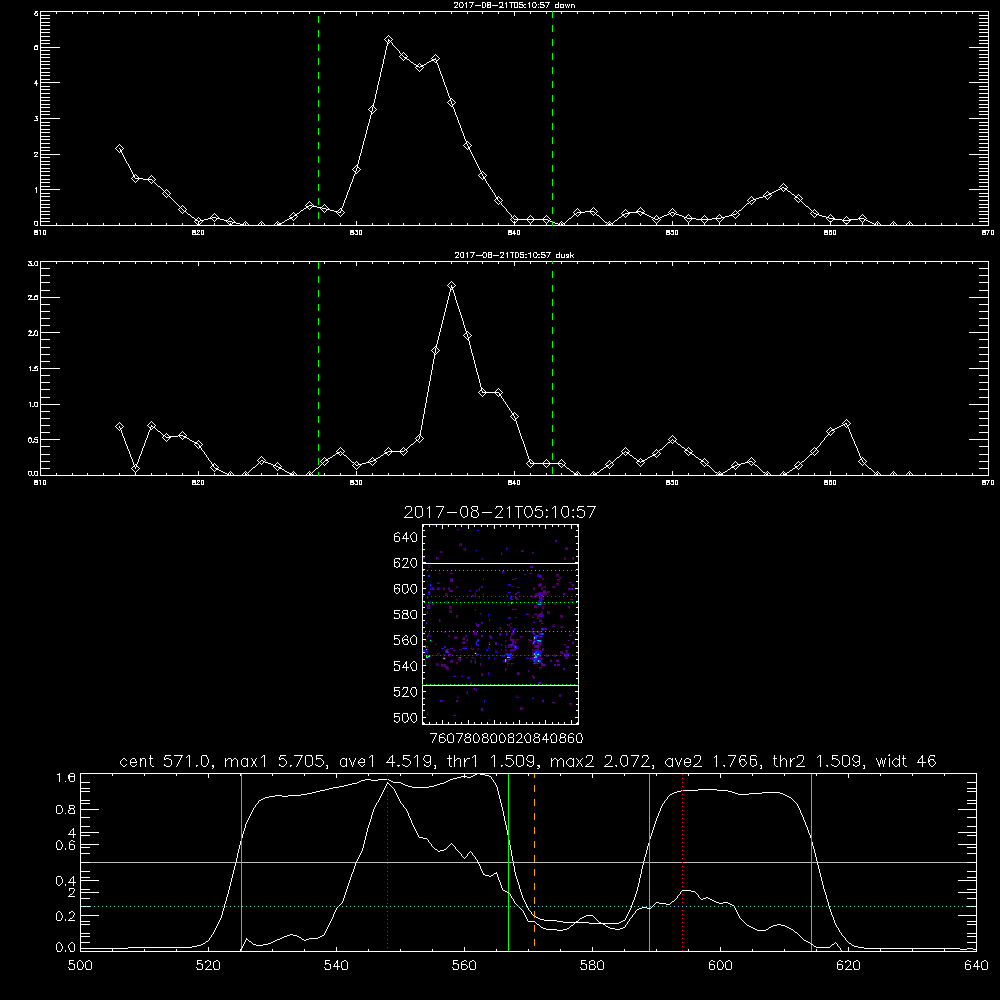Select the peak diamond data point in dusk plot
The width and height of the screenshot is (1000, 1000).
[452, 286]
